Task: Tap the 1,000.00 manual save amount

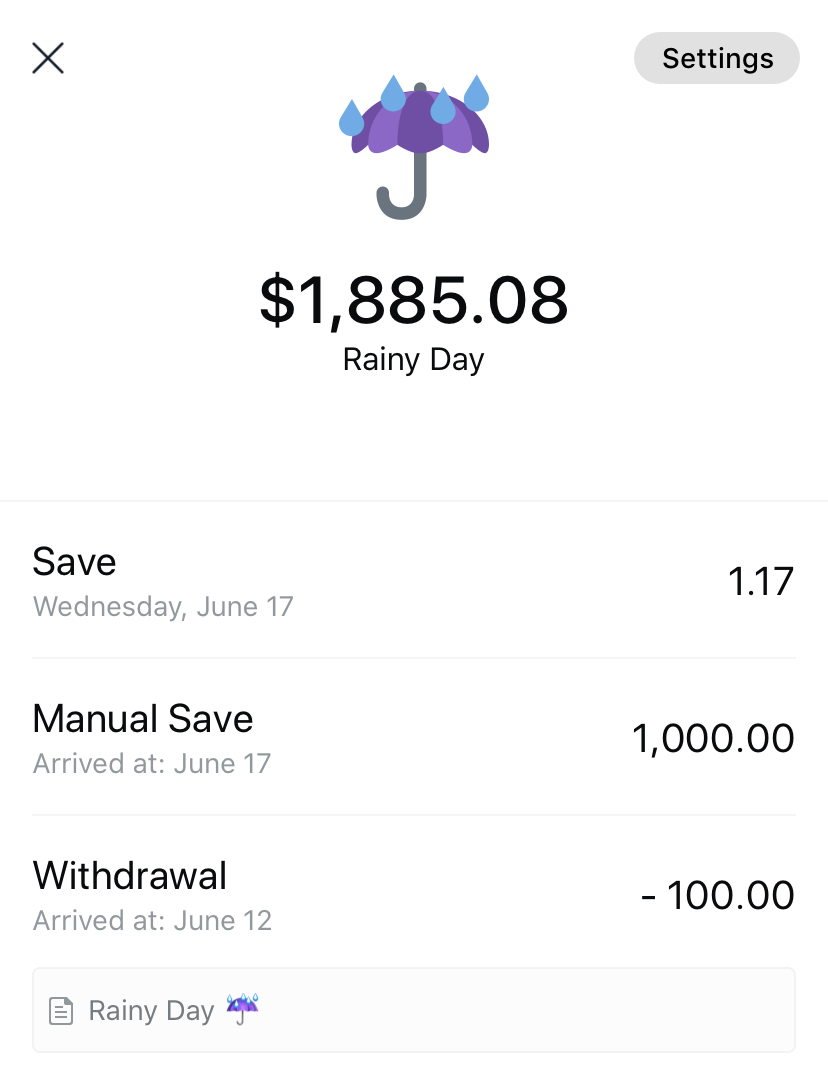Action: [x=713, y=738]
